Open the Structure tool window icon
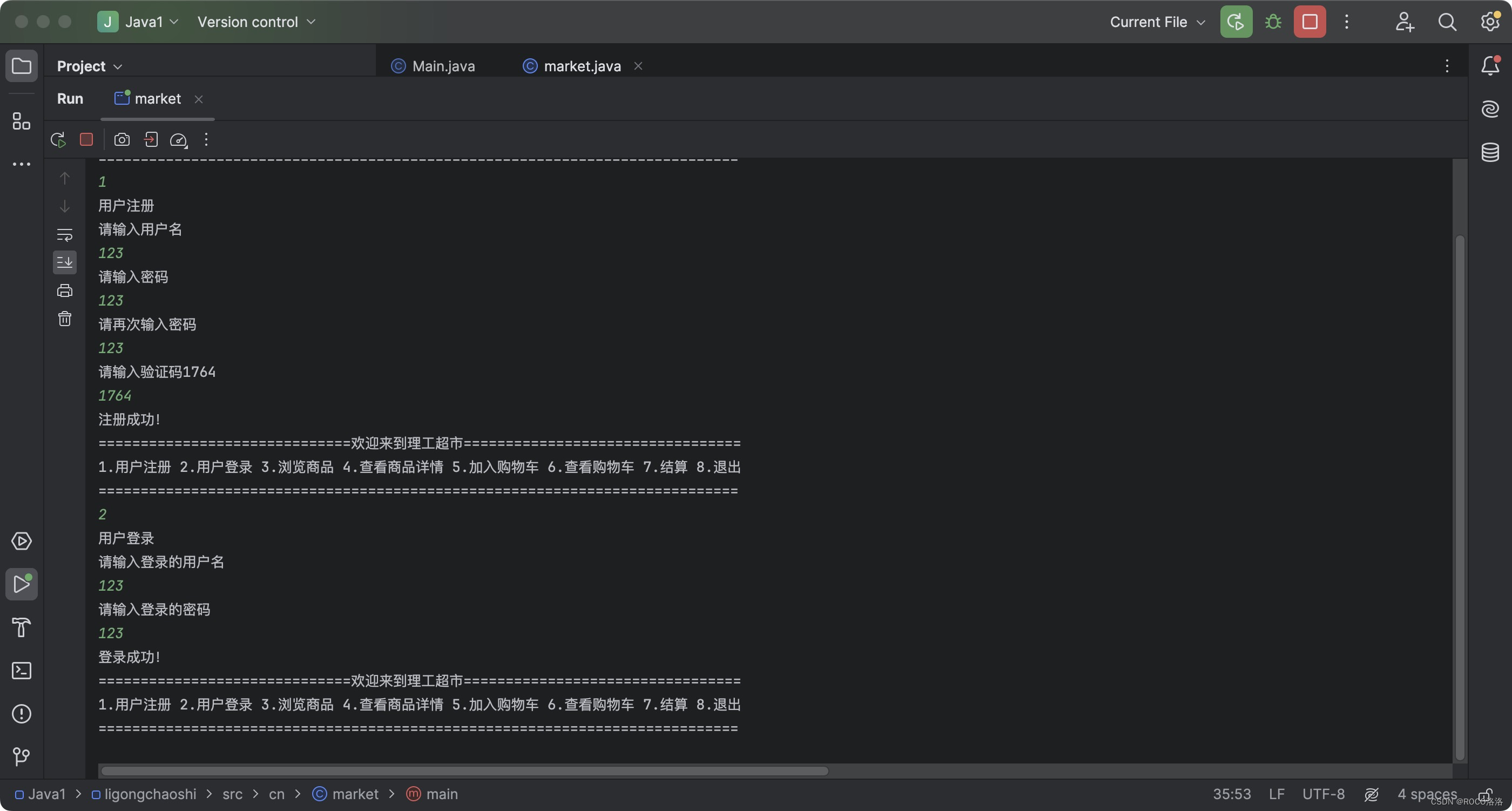1512x811 pixels. (x=22, y=121)
